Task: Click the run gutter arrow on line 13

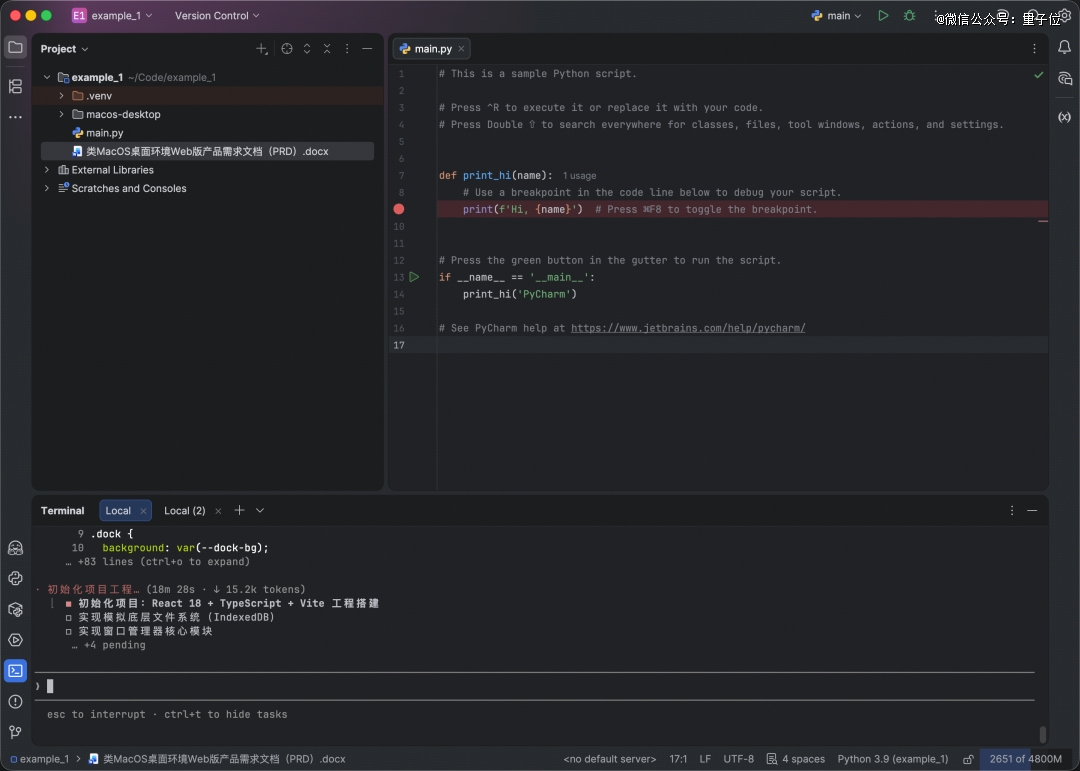Action: click(414, 277)
